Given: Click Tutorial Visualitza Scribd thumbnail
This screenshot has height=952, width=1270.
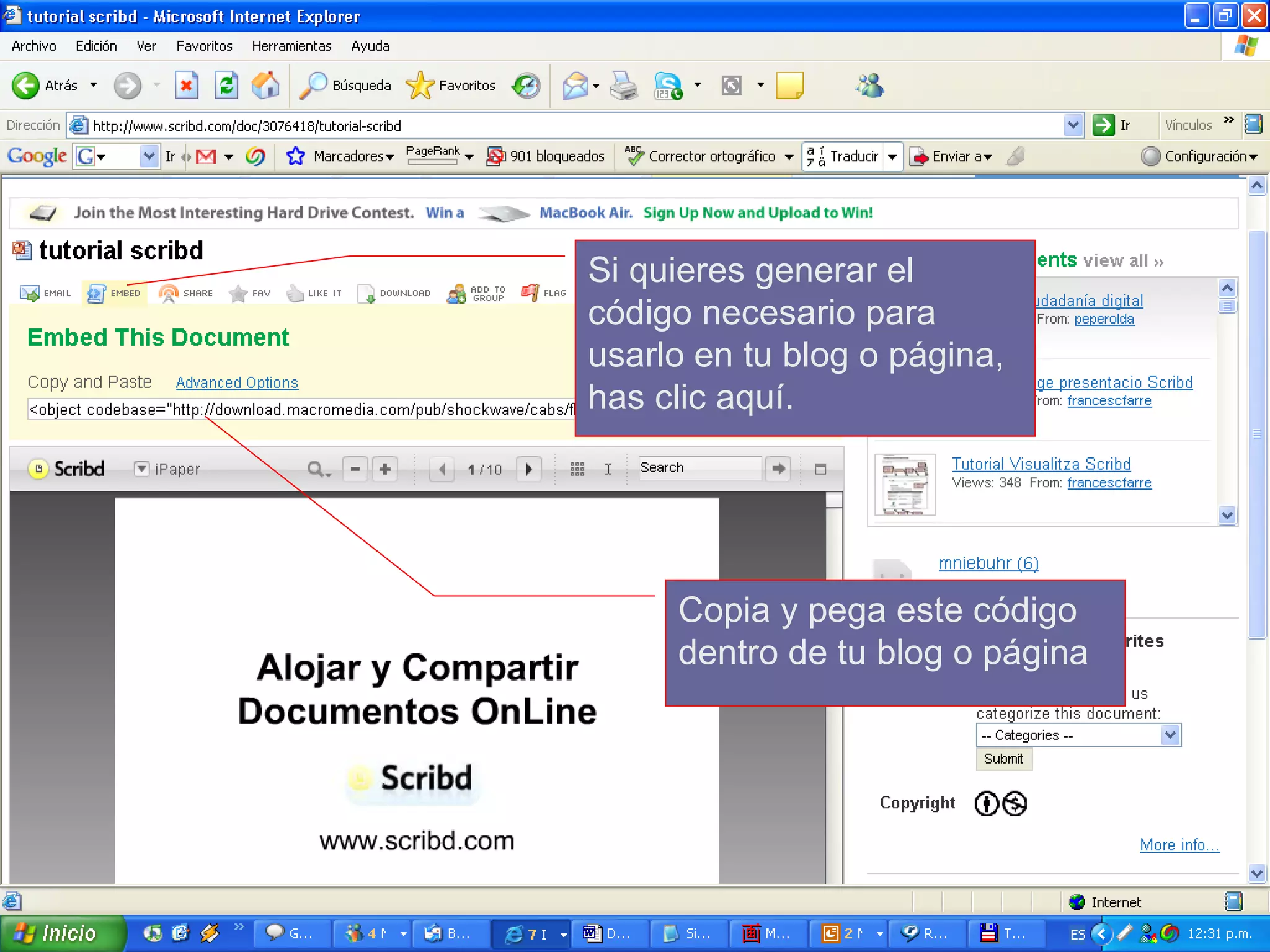Looking at the screenshot, I should tap(905, 485).
